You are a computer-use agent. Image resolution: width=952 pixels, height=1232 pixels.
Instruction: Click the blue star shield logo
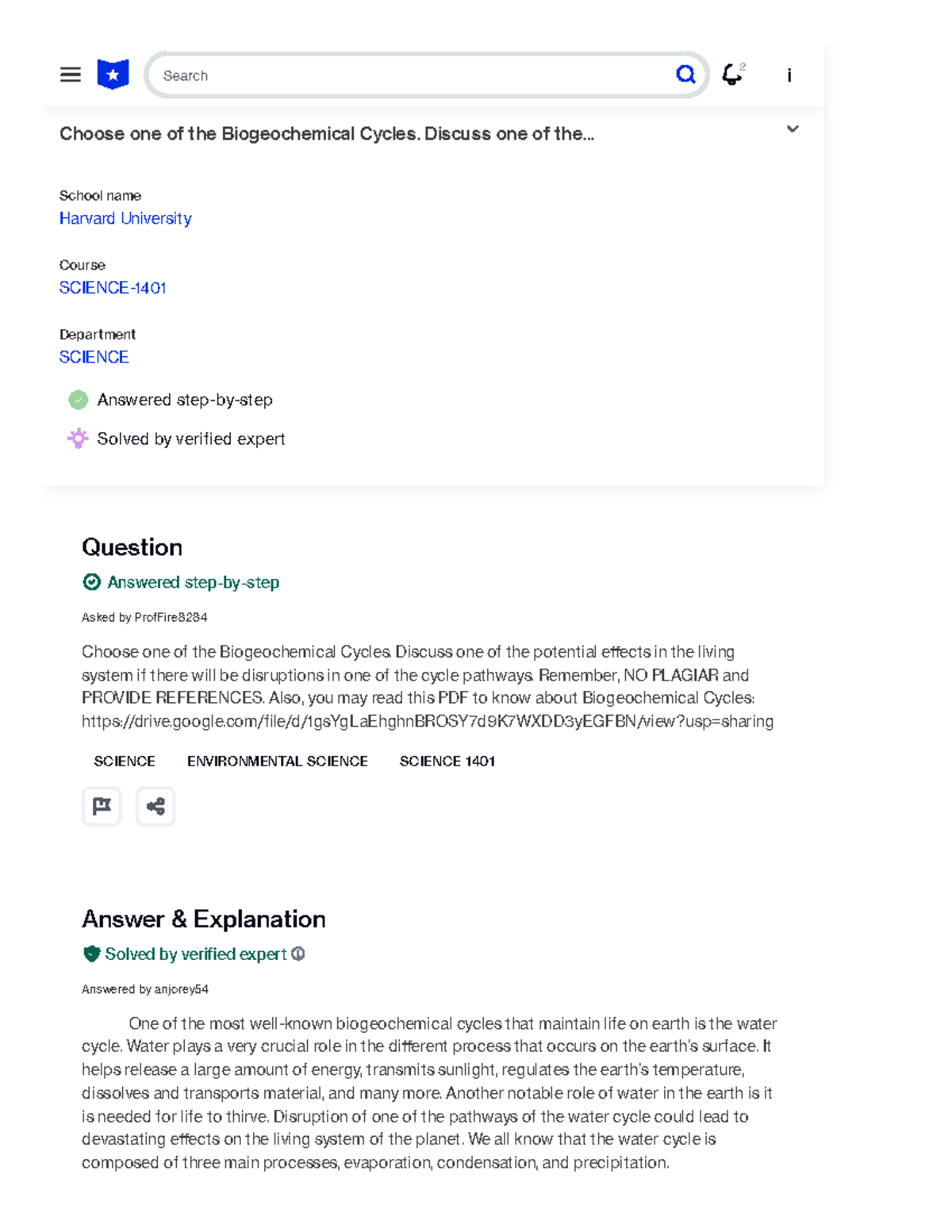113,75
